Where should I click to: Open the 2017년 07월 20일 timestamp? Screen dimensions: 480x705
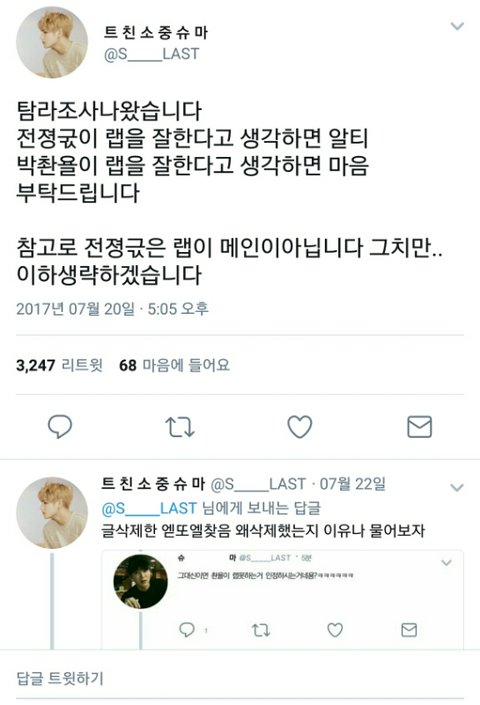[x=112, y=309]
